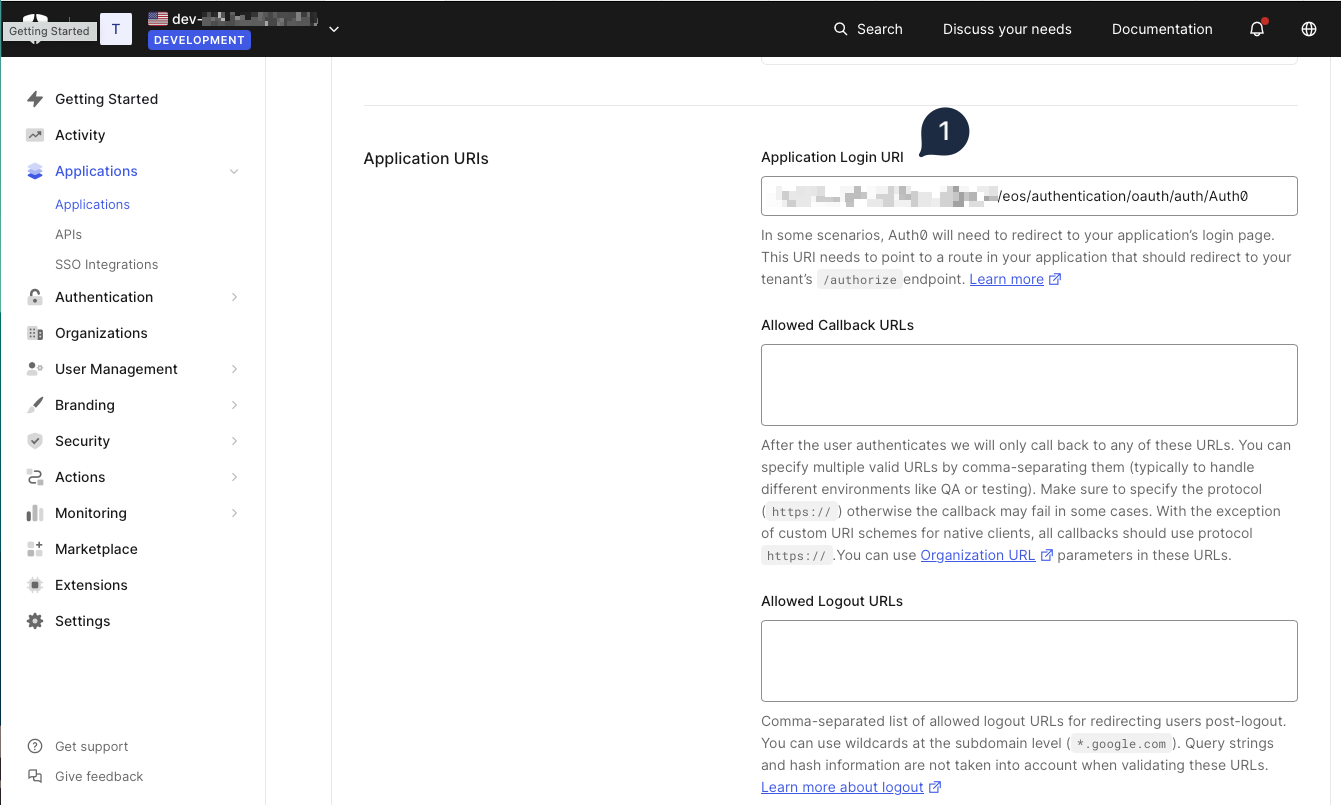Expand the Branding submenu chevron
The height and width of the screenshot is (805, 1341).
point(234,405)
